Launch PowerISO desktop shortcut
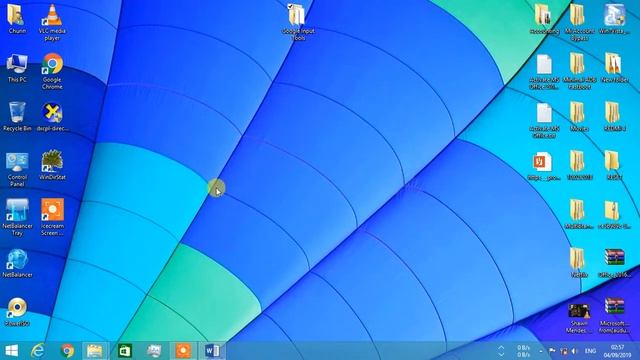The image size is (640, 360). pyautogui.click(x=17, y=308)
